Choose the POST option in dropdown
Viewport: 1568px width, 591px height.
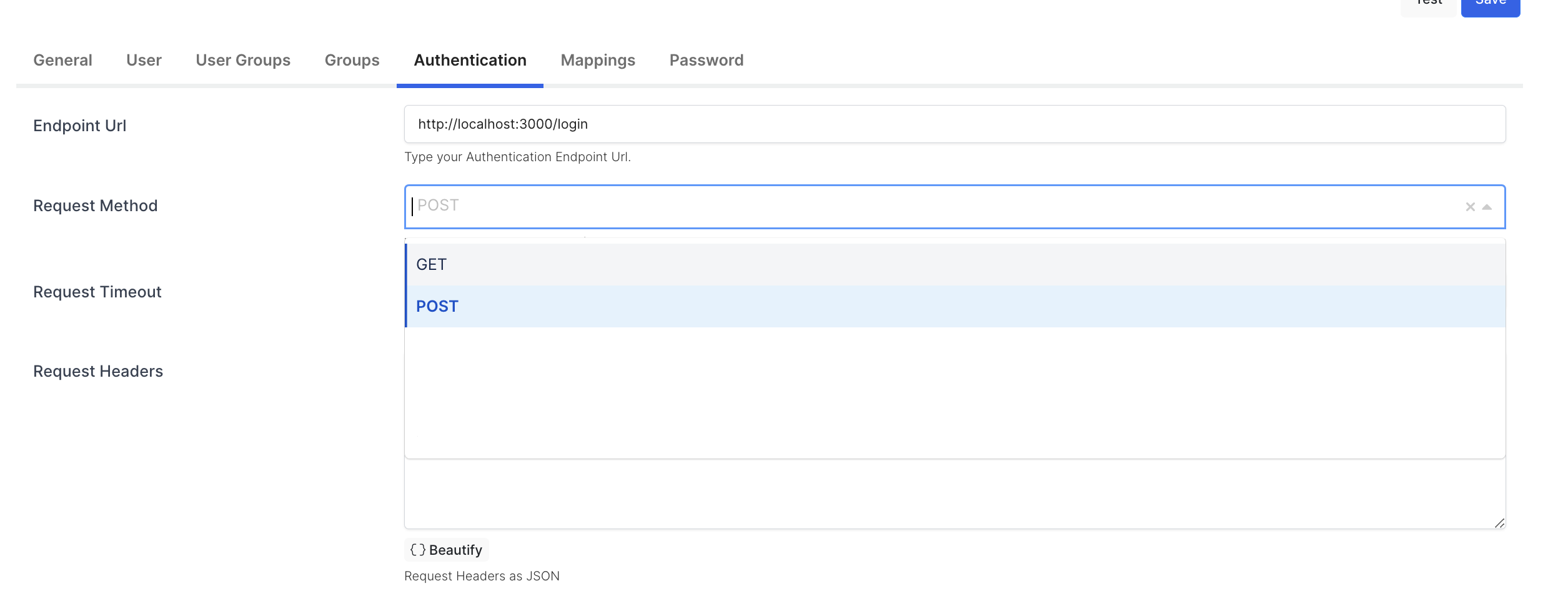(x=437, y=306)
